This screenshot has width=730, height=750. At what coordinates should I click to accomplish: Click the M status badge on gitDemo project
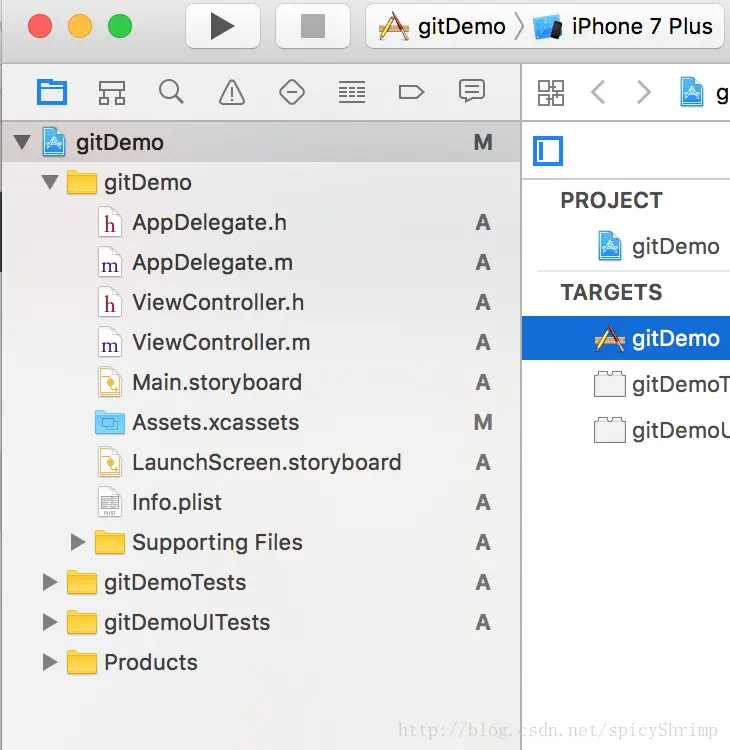[483, 142]
